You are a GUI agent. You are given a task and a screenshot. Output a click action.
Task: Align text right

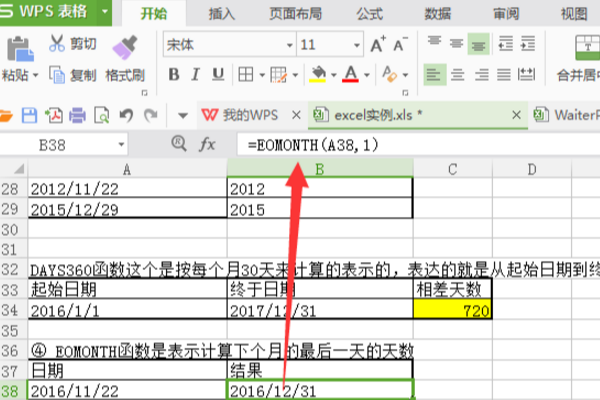pos(481,74)
